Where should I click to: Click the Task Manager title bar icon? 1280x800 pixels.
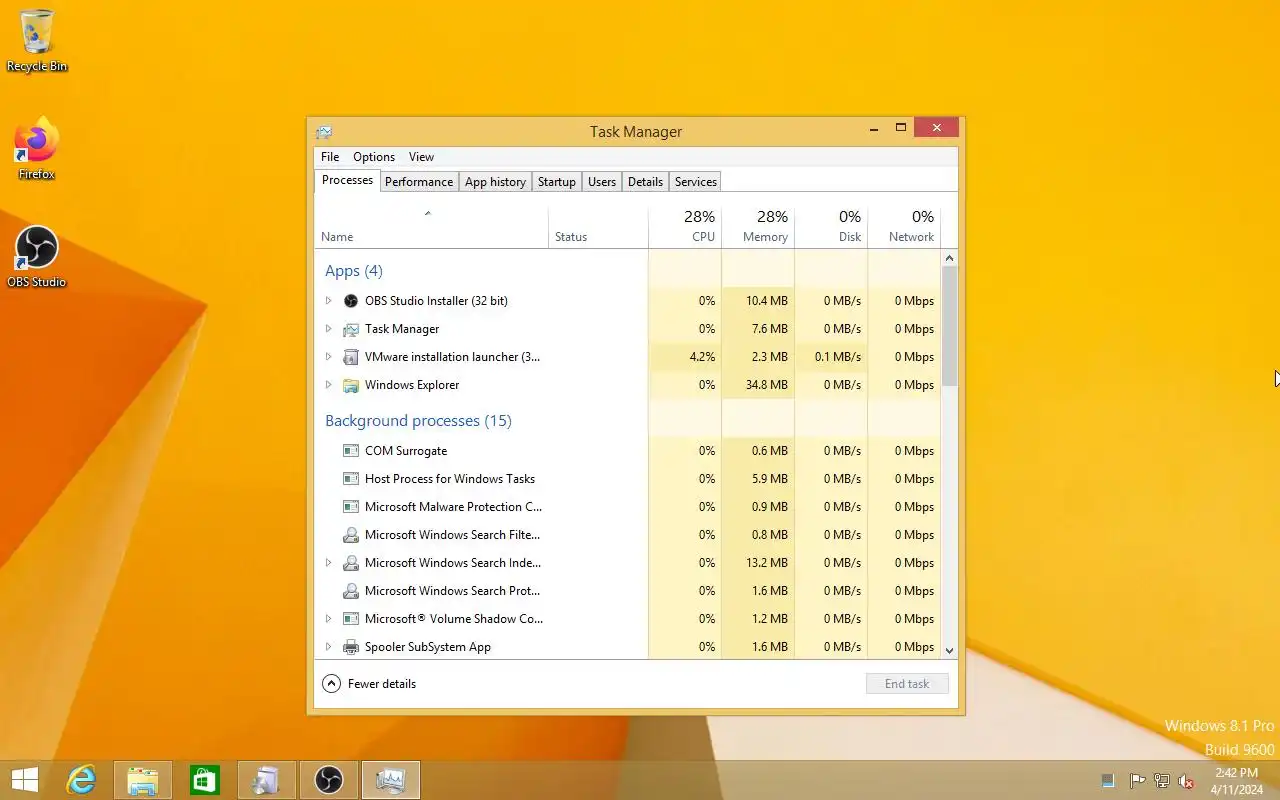(324, 131)
